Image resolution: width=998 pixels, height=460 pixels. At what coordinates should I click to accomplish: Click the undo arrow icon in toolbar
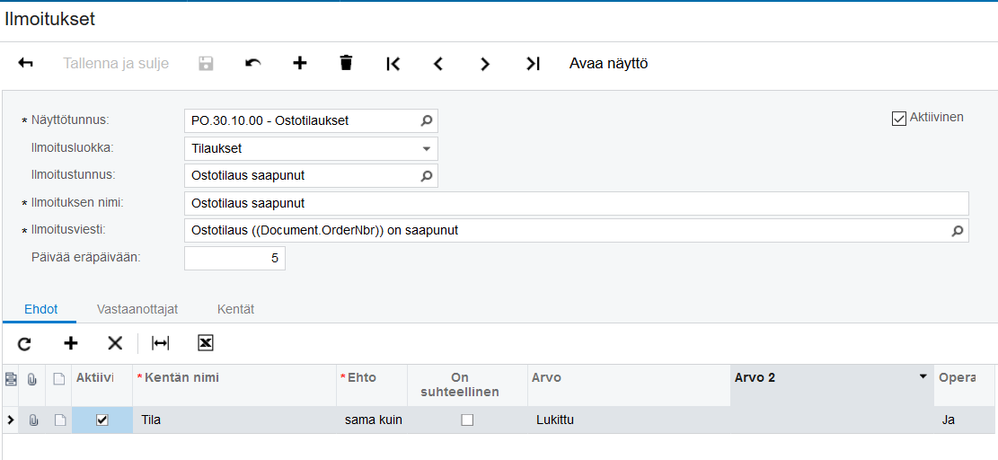click(x=253, y=64)
